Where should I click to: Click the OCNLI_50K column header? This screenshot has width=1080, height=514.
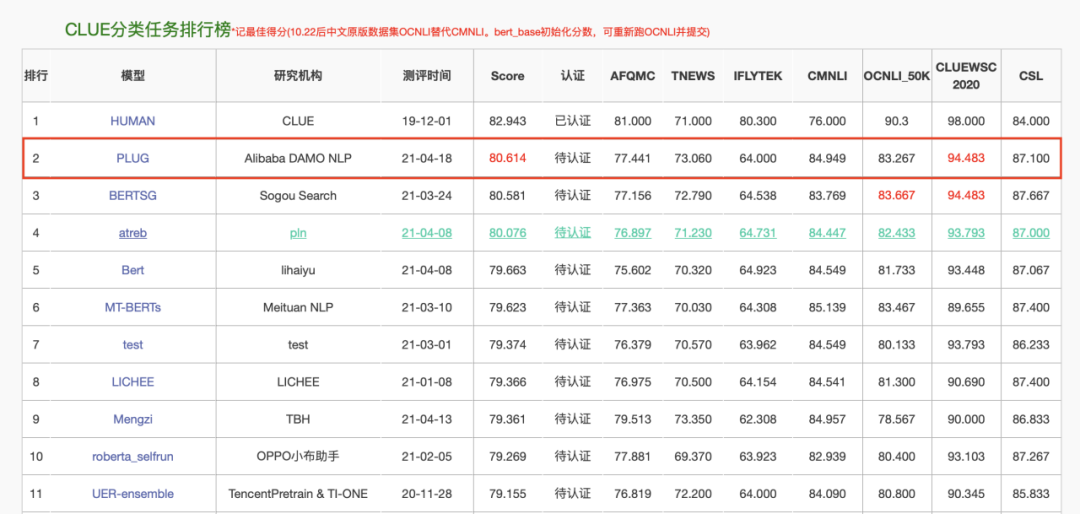897,76
